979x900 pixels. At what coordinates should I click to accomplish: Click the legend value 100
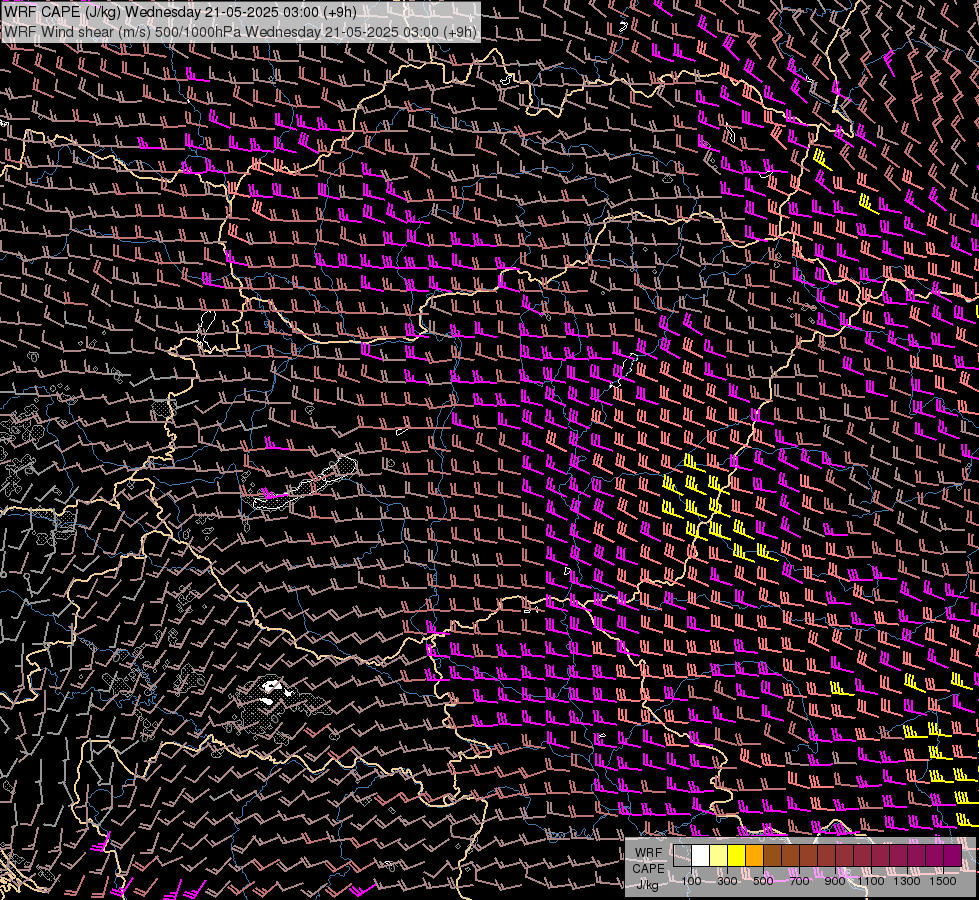[691, 881]
